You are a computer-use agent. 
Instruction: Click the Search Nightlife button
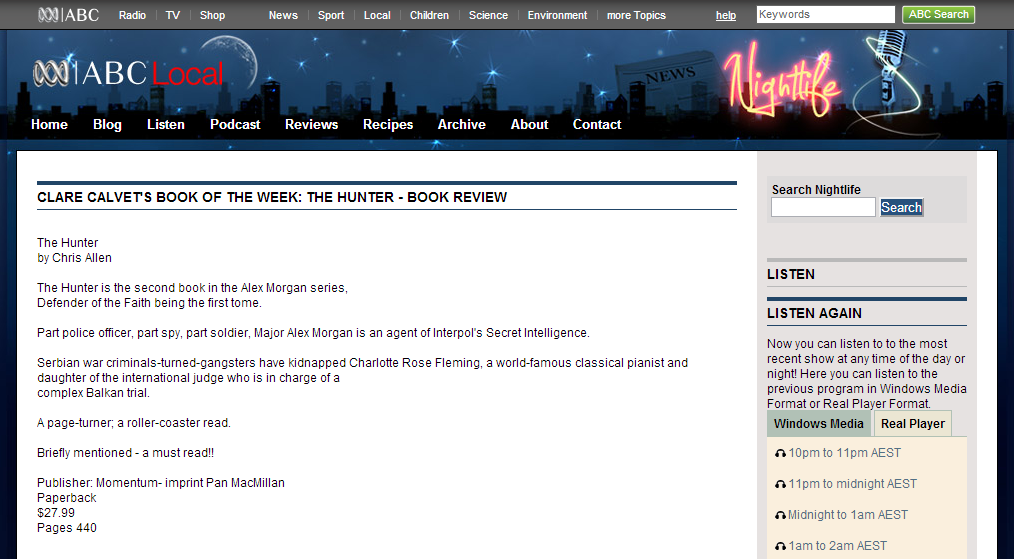click(x=901, y=207)
